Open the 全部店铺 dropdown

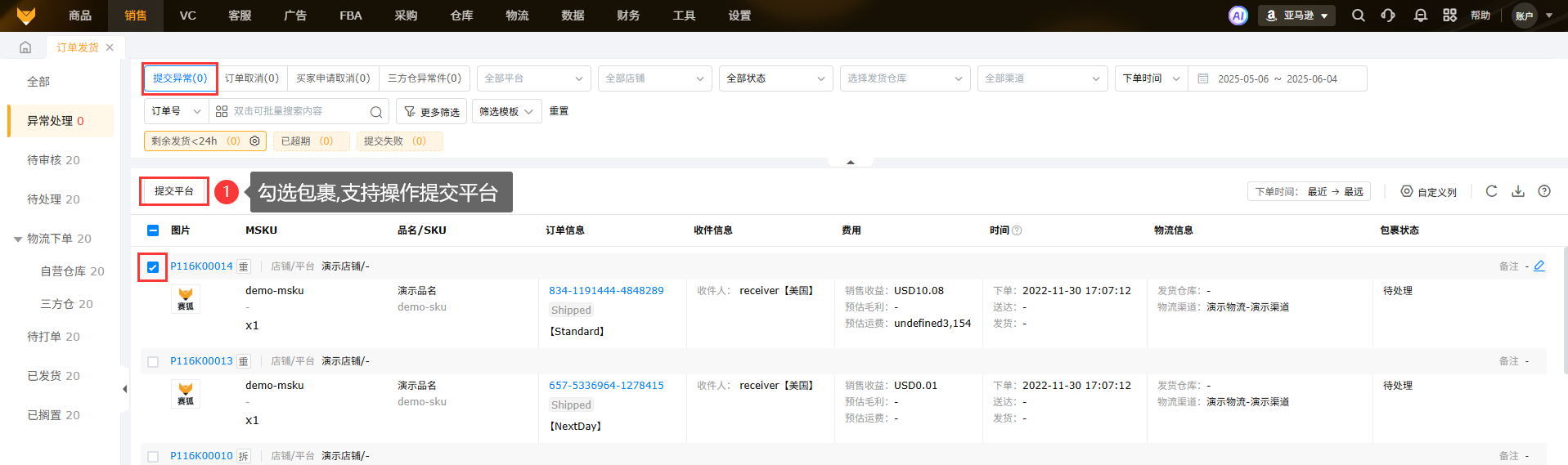tap(655, 78)
